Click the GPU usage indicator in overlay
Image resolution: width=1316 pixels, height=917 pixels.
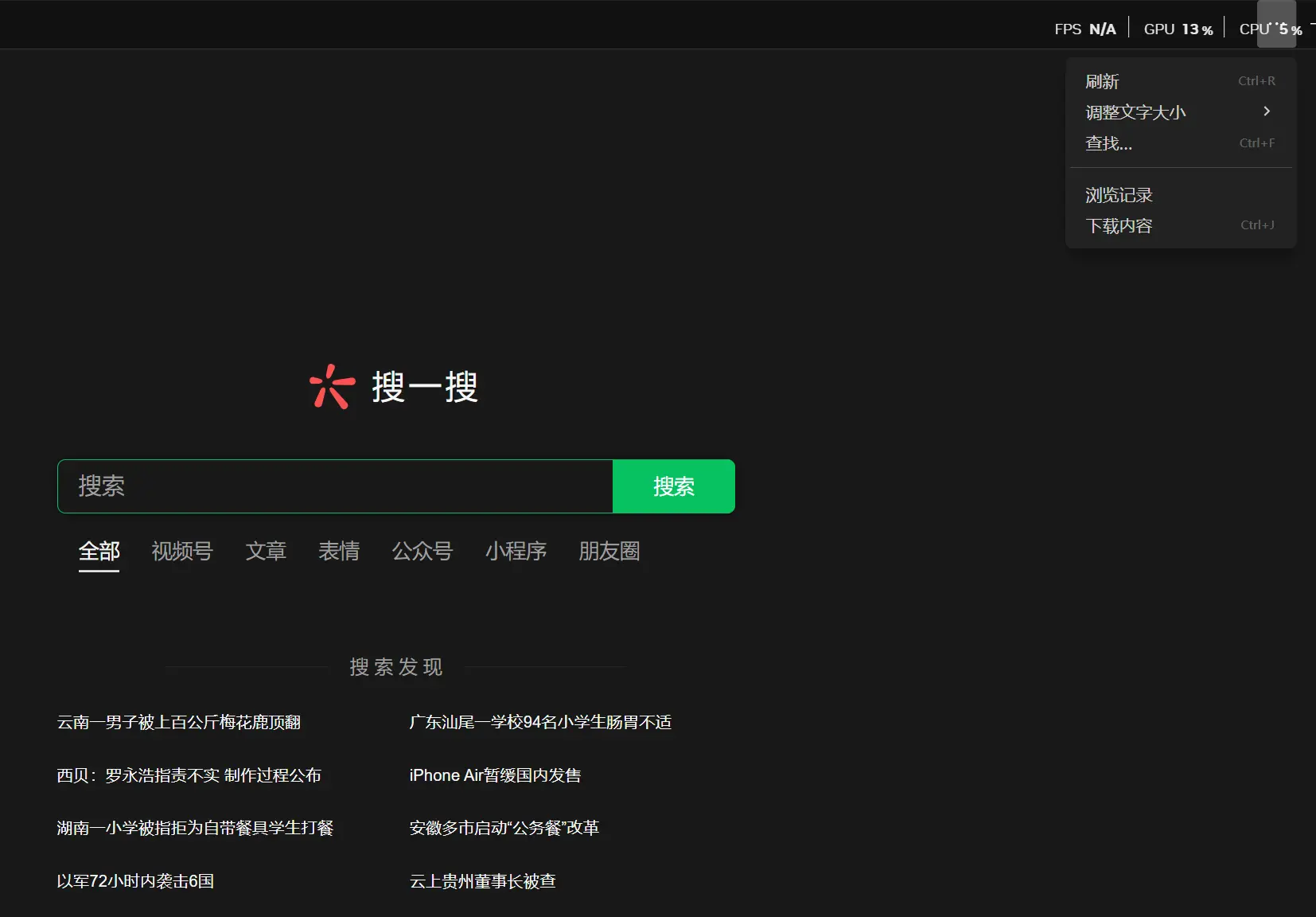(1178, 29)
